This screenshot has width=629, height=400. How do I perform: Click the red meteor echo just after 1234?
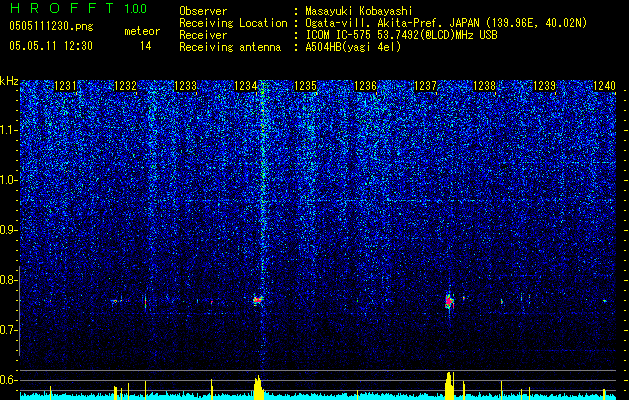coord(258,300)
